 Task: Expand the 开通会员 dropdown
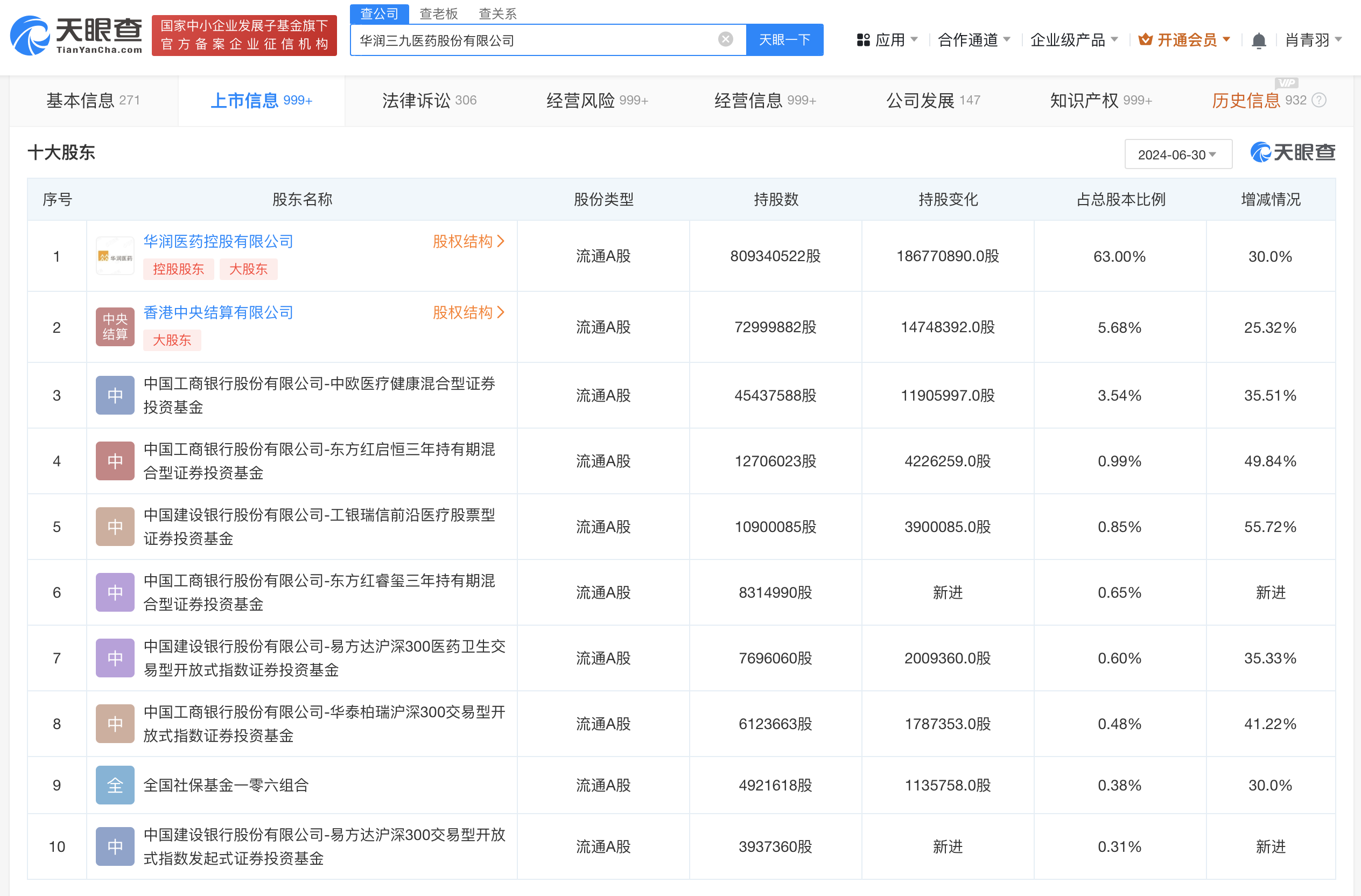click(1184, 40)
